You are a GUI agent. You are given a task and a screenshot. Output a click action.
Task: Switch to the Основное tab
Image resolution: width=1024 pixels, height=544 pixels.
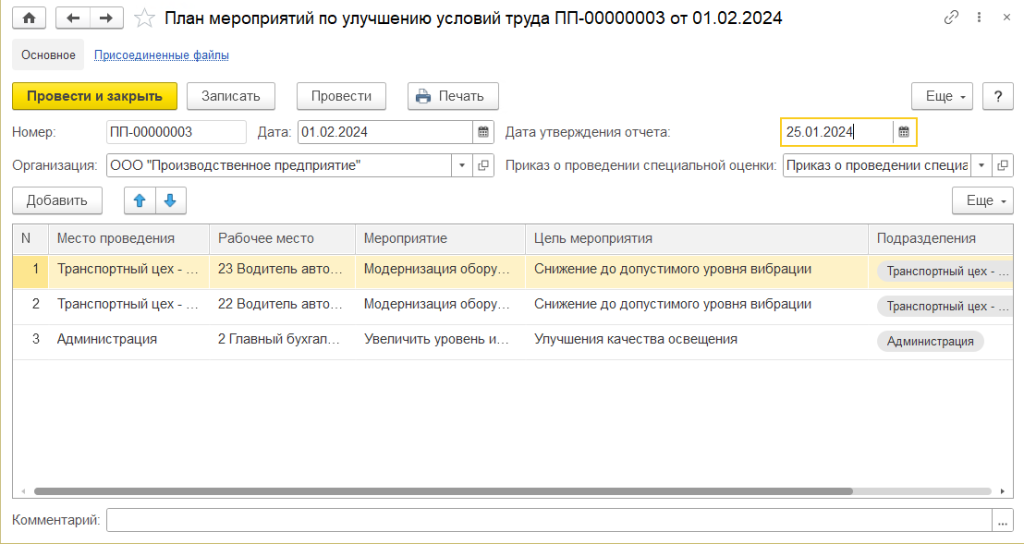(48, 55)
